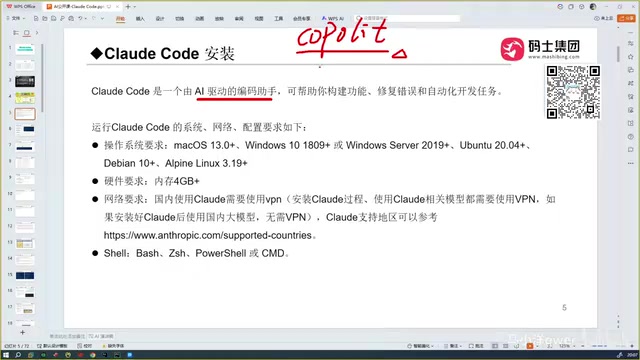
Task: Select slide 4 yellow thumbnail
Action: pos(25,98)
